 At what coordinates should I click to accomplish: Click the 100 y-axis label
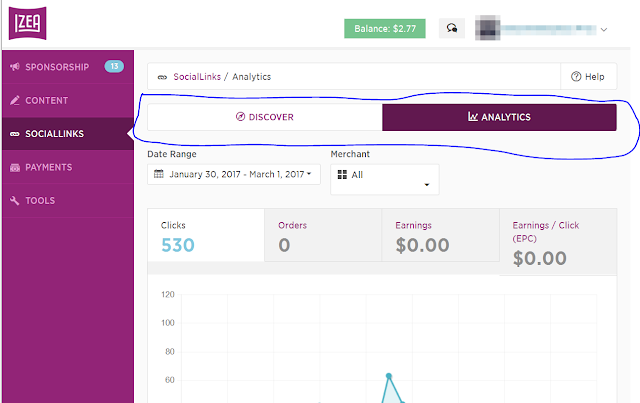(x=168, y=323)
